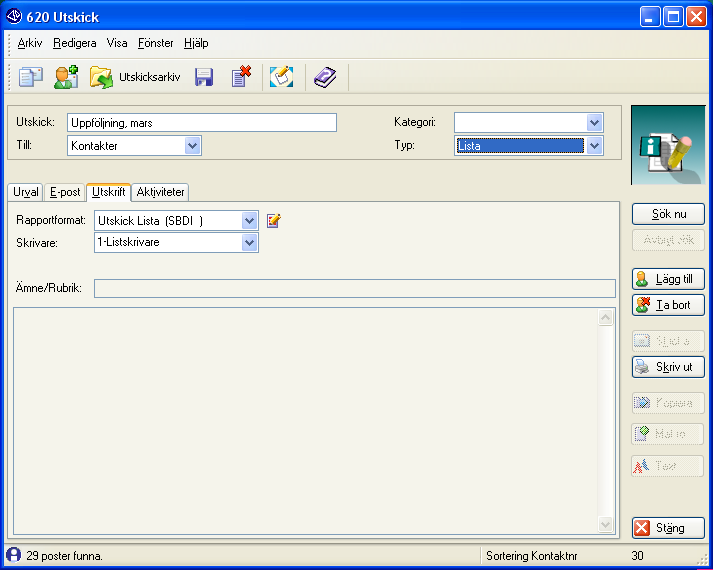Click the Ta bort button
The image size is (713, 570).
tap(668, 305)
